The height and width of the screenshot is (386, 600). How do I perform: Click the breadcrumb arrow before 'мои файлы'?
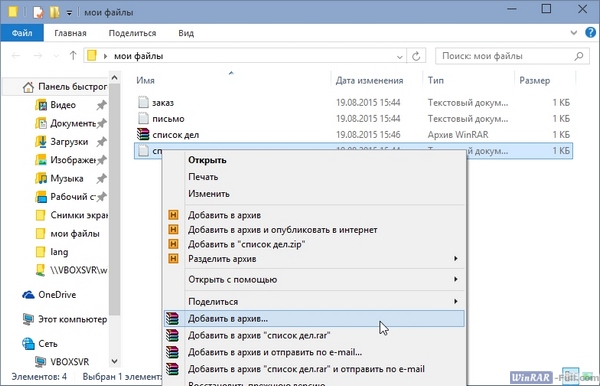[105, 56]
